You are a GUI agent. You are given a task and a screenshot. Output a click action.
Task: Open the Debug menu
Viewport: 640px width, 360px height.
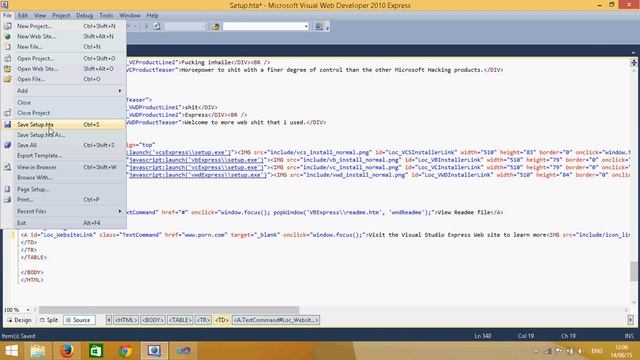[84, 16]
